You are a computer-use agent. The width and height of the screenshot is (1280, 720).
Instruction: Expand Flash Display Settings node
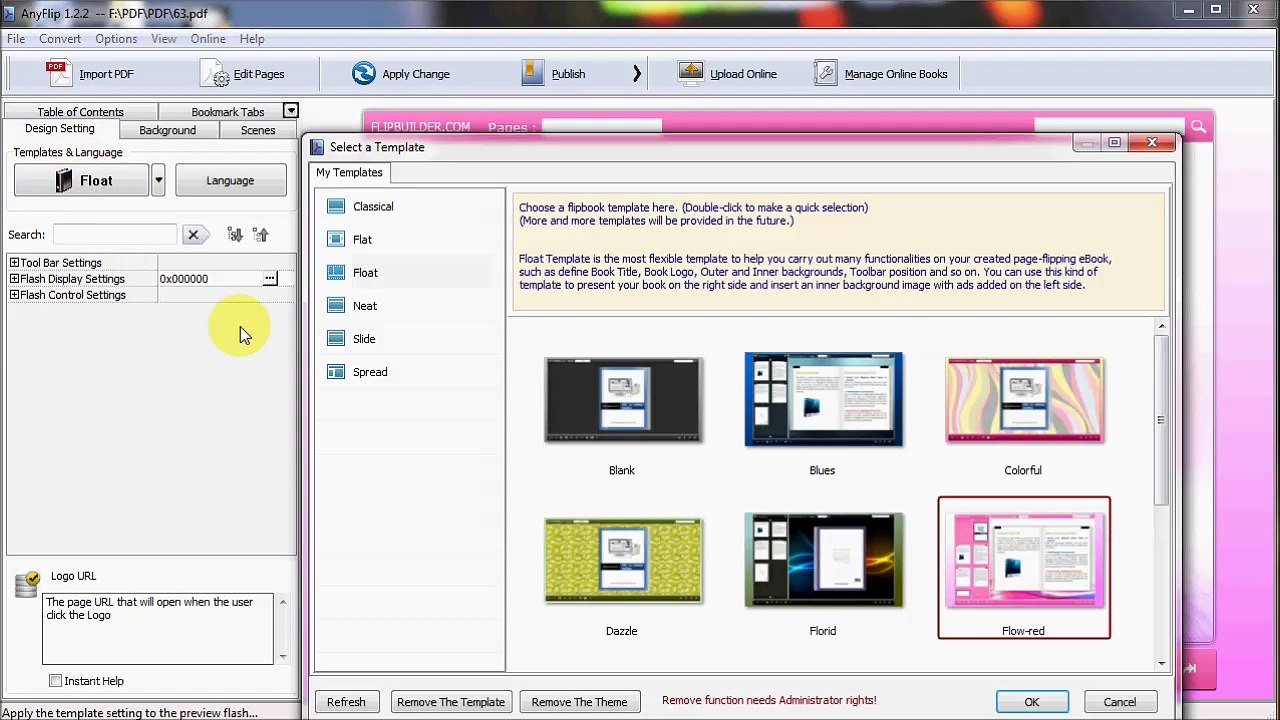(14, 279)
